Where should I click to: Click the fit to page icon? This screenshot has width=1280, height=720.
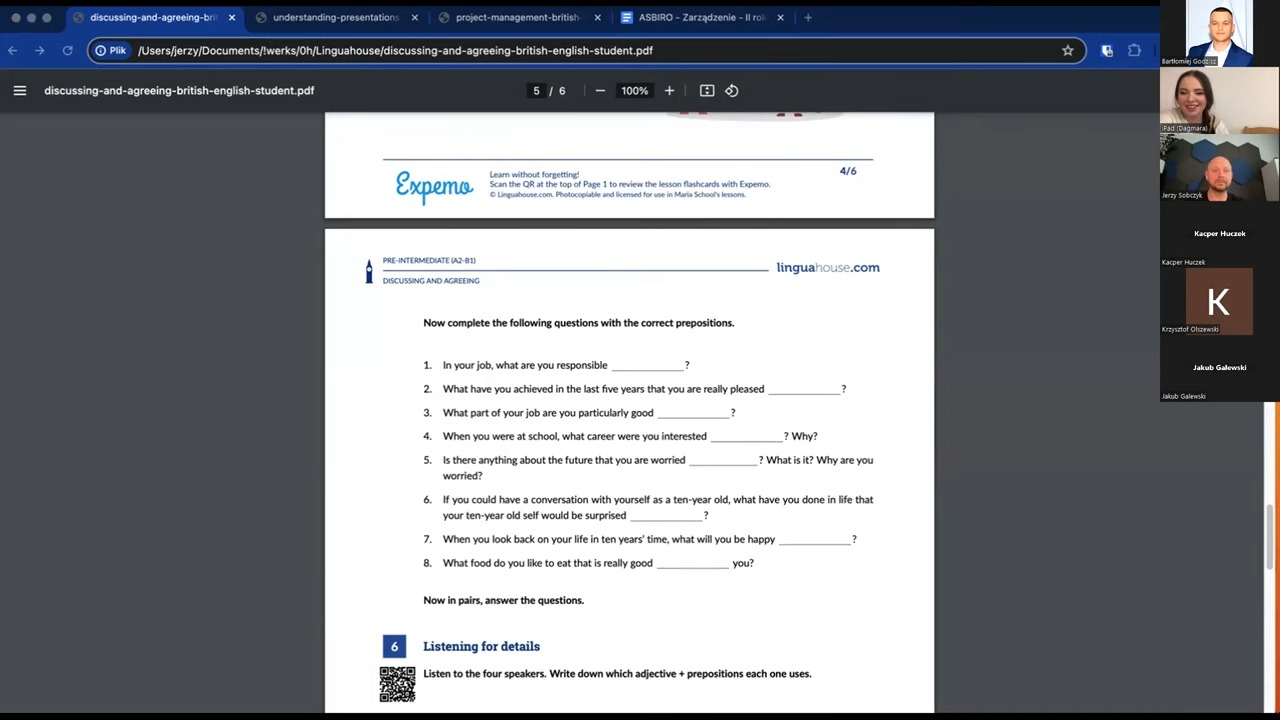pyautogui.click(x=707, y=90)
